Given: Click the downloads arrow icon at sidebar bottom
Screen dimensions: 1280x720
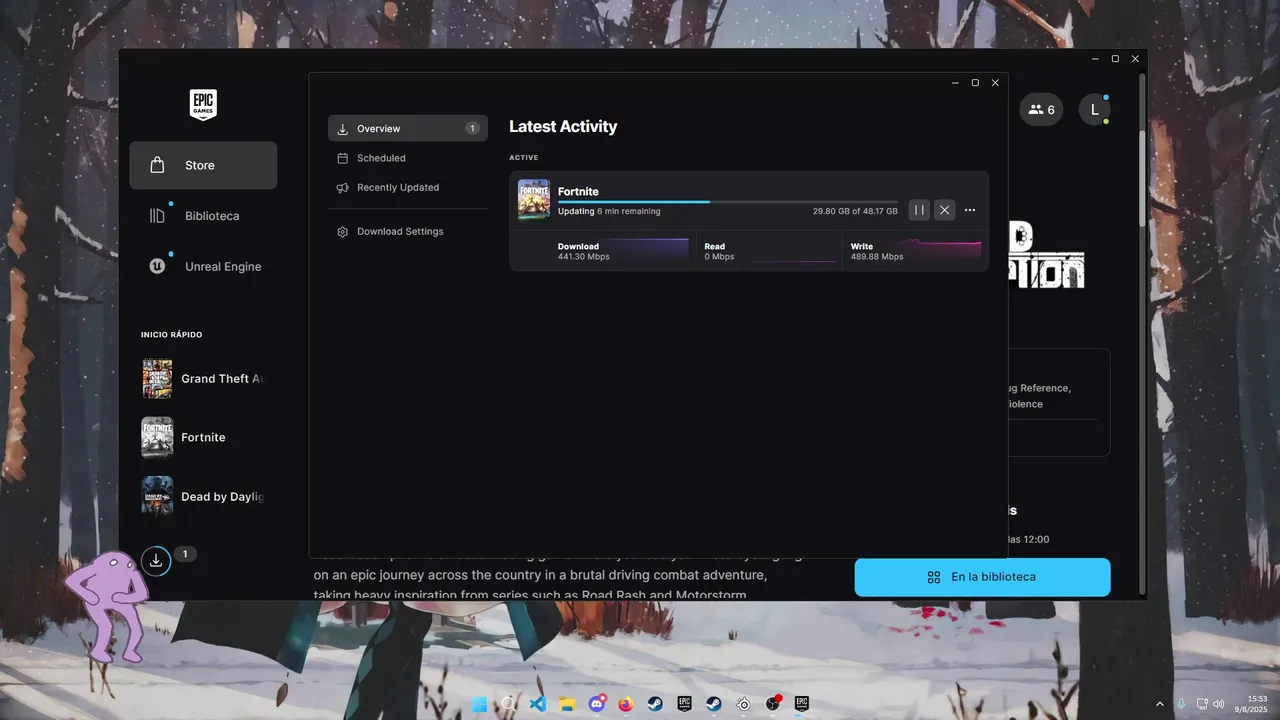Looking at the screenshot, I should click(156, 561).
